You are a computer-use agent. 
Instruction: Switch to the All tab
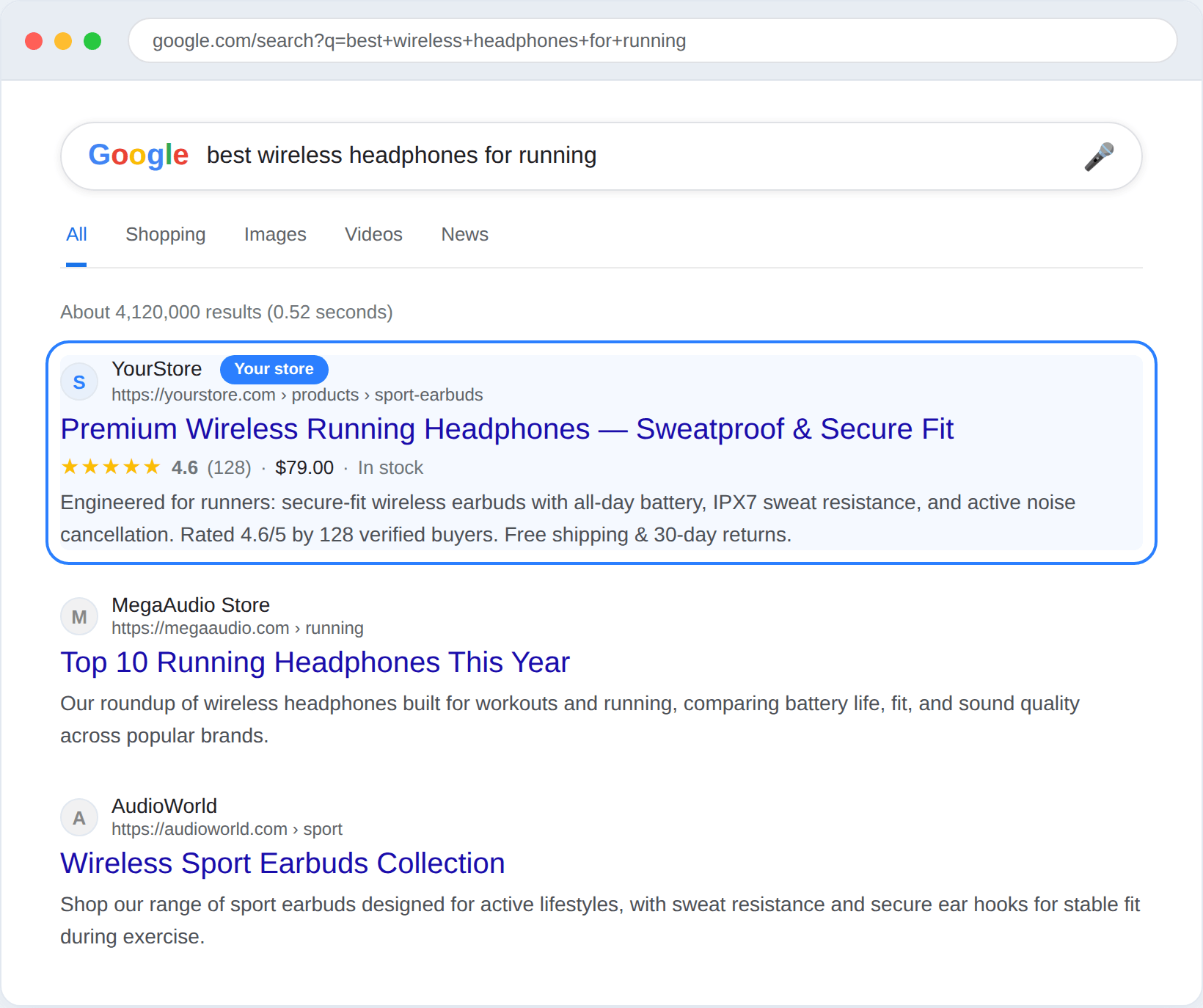tap(76, 234)
